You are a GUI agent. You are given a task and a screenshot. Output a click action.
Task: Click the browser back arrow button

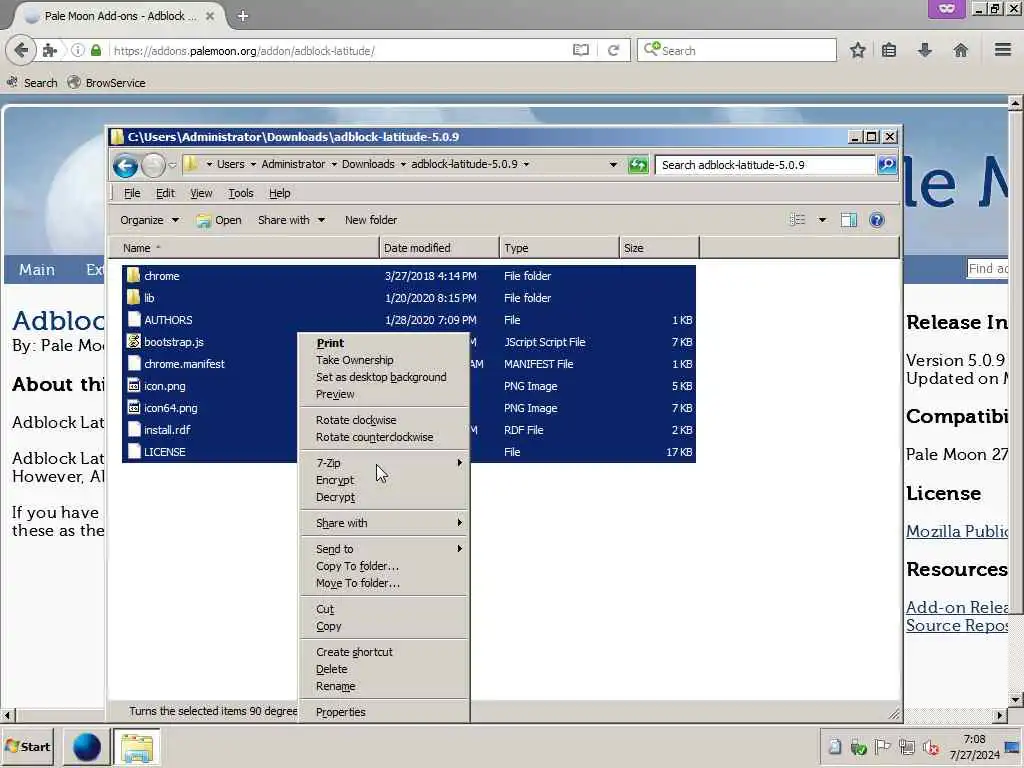coord(20,50)
